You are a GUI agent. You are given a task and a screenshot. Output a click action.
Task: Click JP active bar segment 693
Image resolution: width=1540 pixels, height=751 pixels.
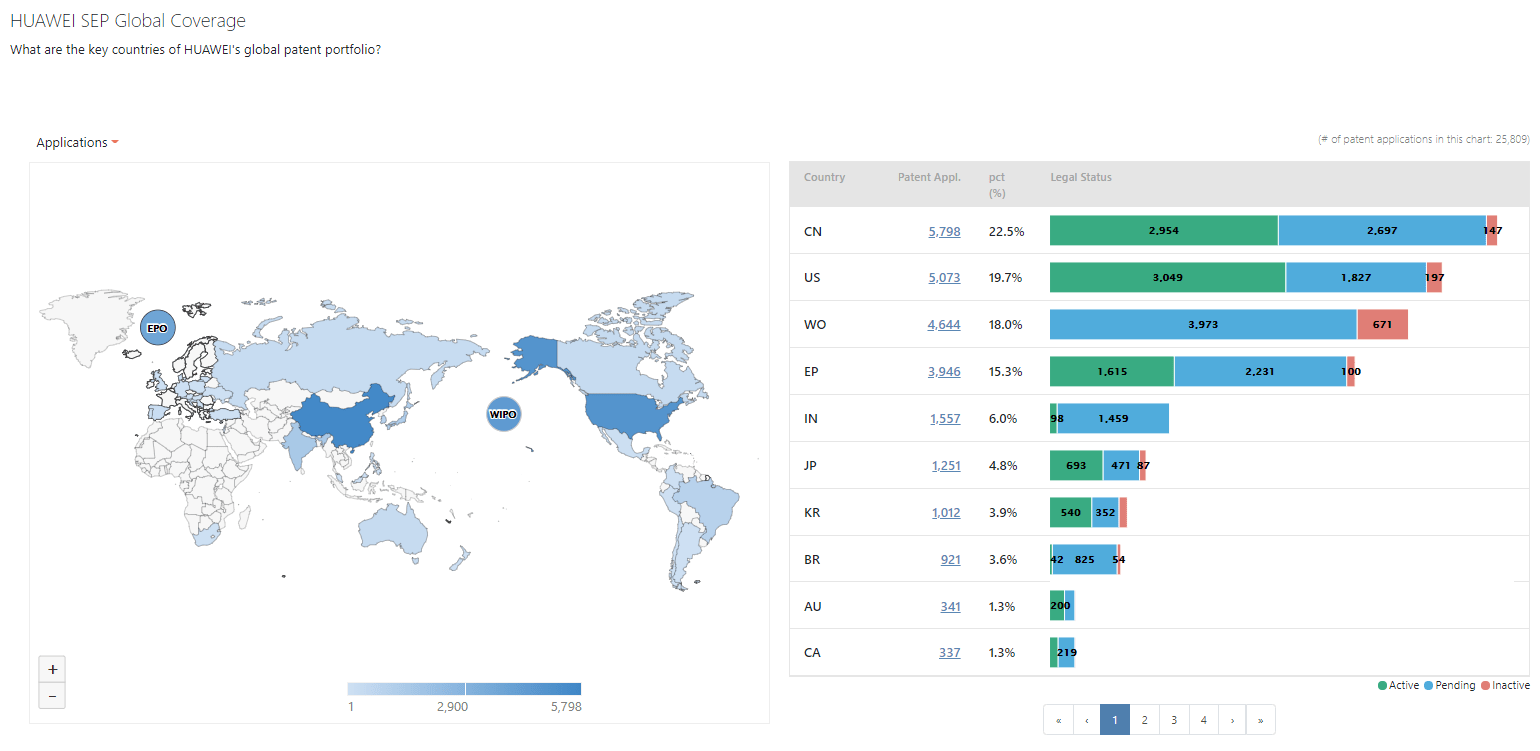(x=1076, y=465)
